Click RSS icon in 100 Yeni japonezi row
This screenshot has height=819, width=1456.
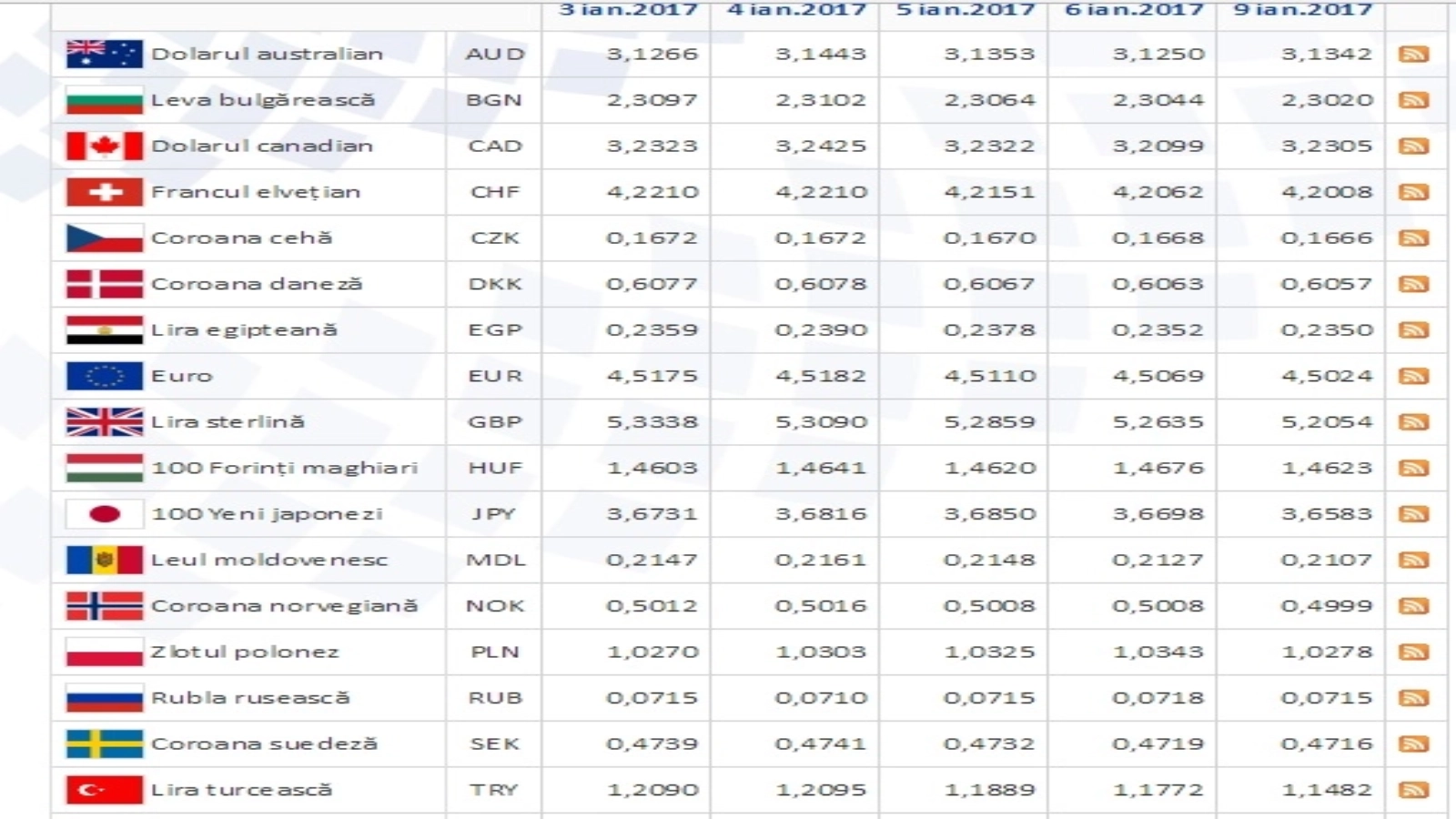[x=1413, y=515]
